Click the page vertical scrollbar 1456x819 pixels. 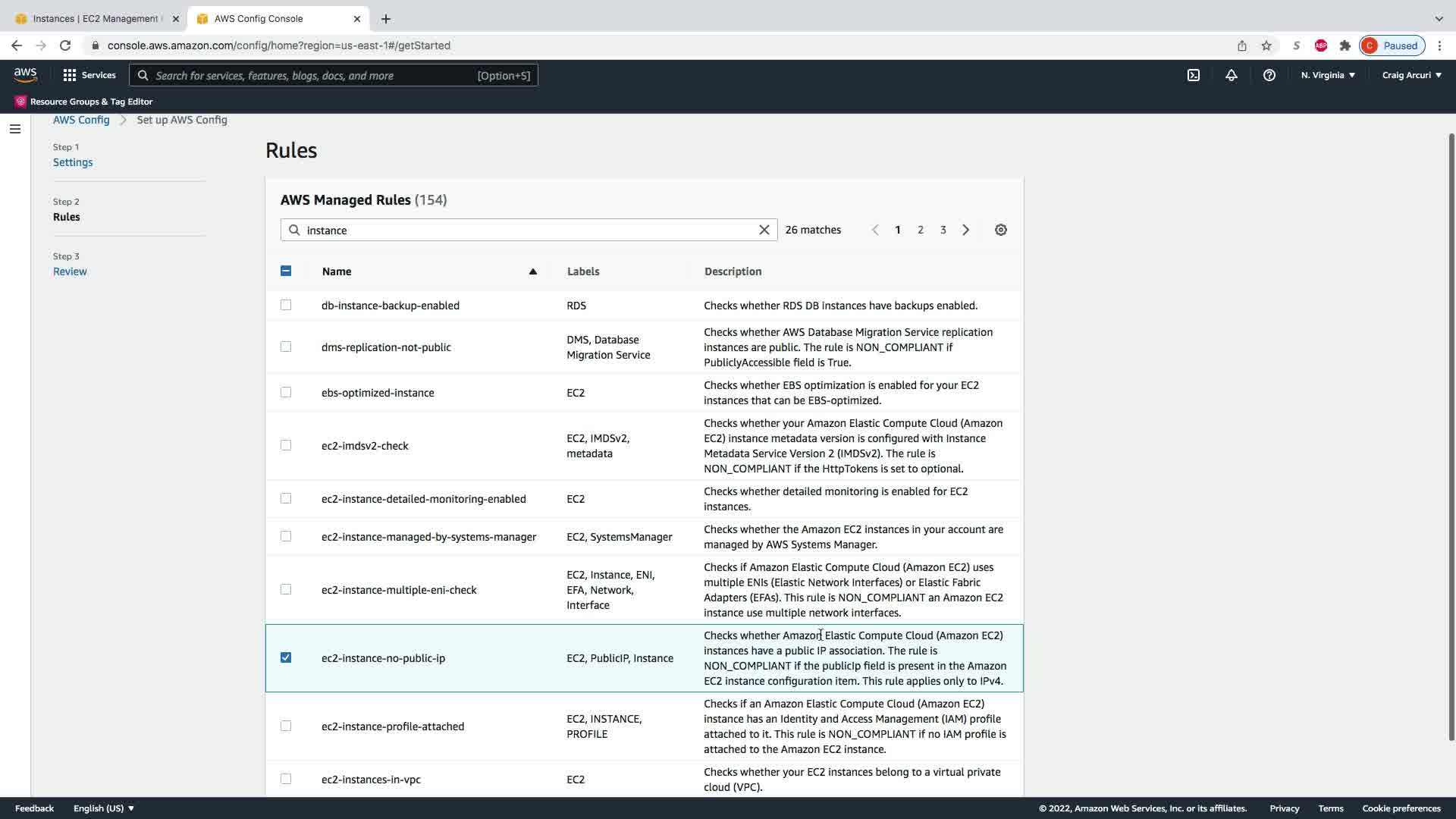point(1451,436)
